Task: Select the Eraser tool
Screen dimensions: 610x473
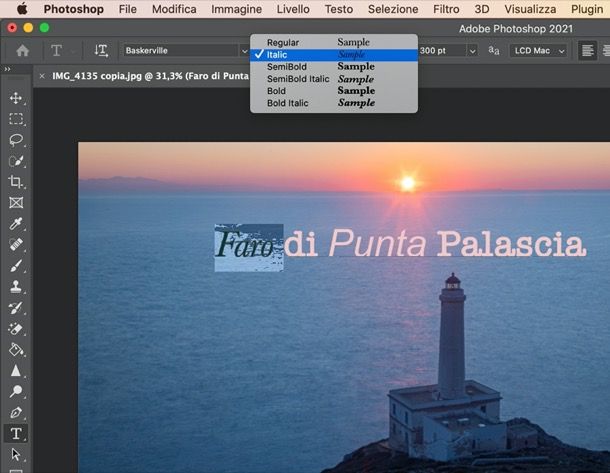Action: point(16,329)
